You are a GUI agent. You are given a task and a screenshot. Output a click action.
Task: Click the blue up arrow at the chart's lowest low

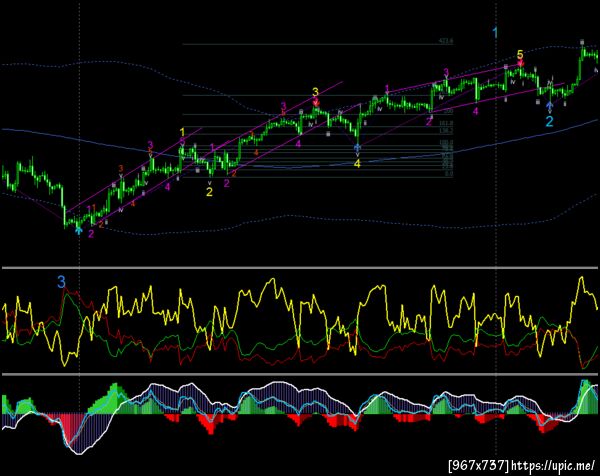(x=78, y=230)
